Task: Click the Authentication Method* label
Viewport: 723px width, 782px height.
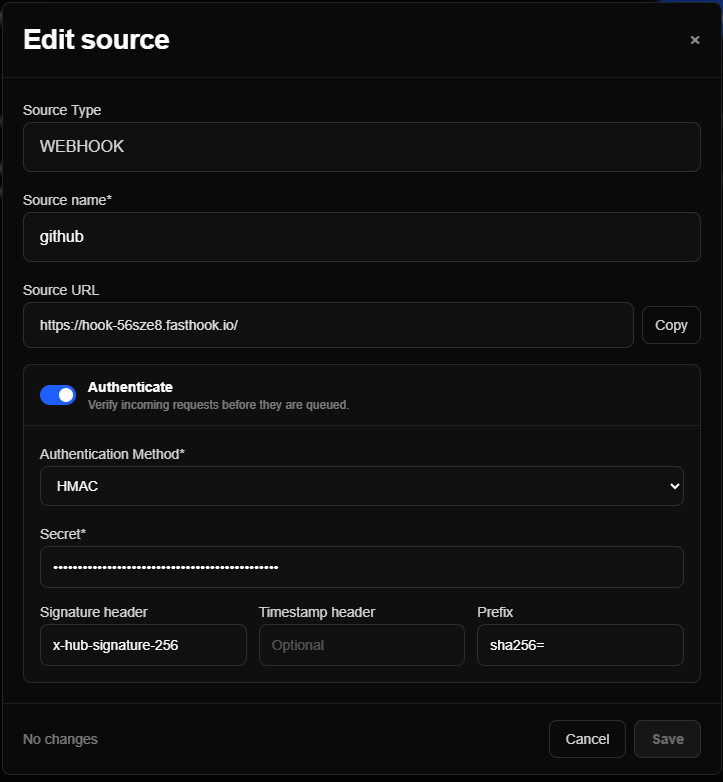Action: pyautogui.click(x=112, y=454)
